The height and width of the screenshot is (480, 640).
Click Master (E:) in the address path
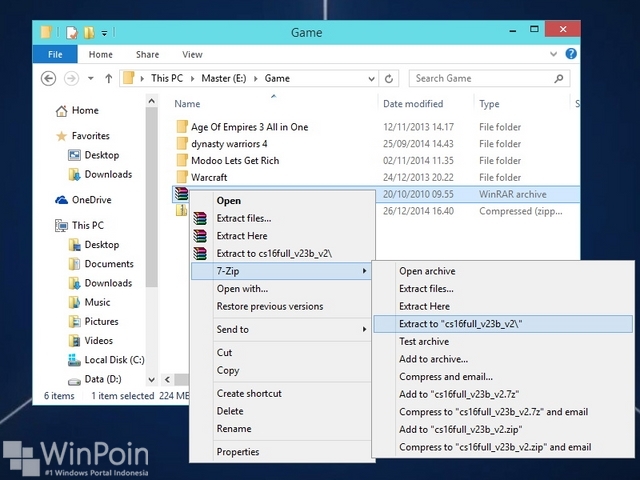click(224, 78)
